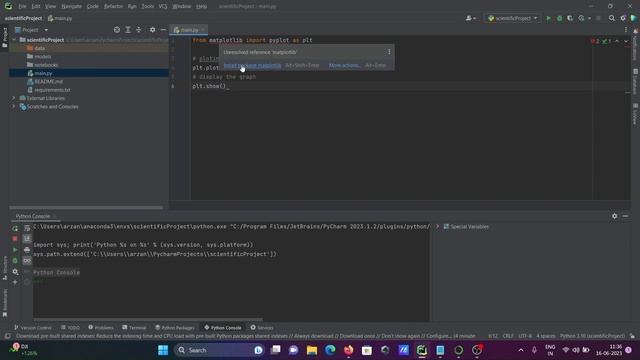This screenshot has height=360, width=640.
Task: Add new console plus icon
Action: [15, 282]
